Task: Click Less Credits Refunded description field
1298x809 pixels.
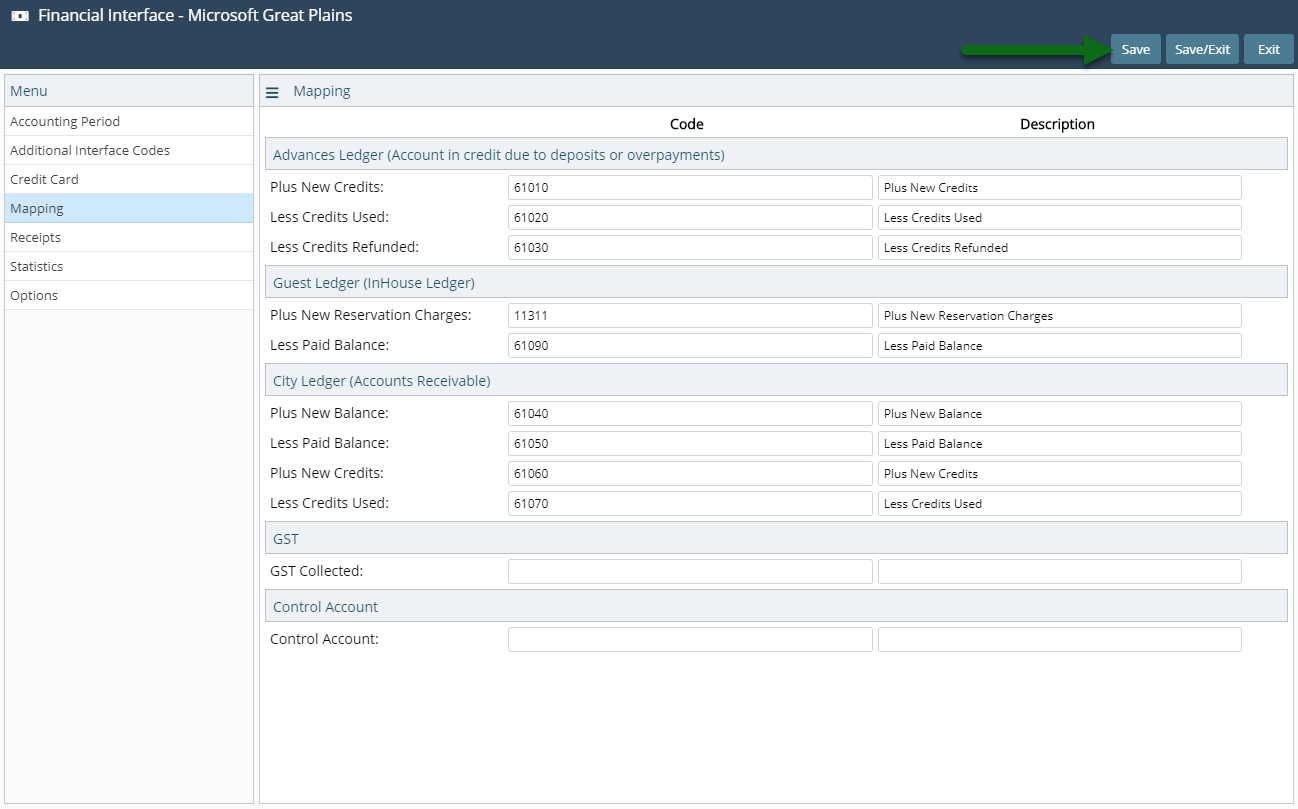Action: 1060,247
